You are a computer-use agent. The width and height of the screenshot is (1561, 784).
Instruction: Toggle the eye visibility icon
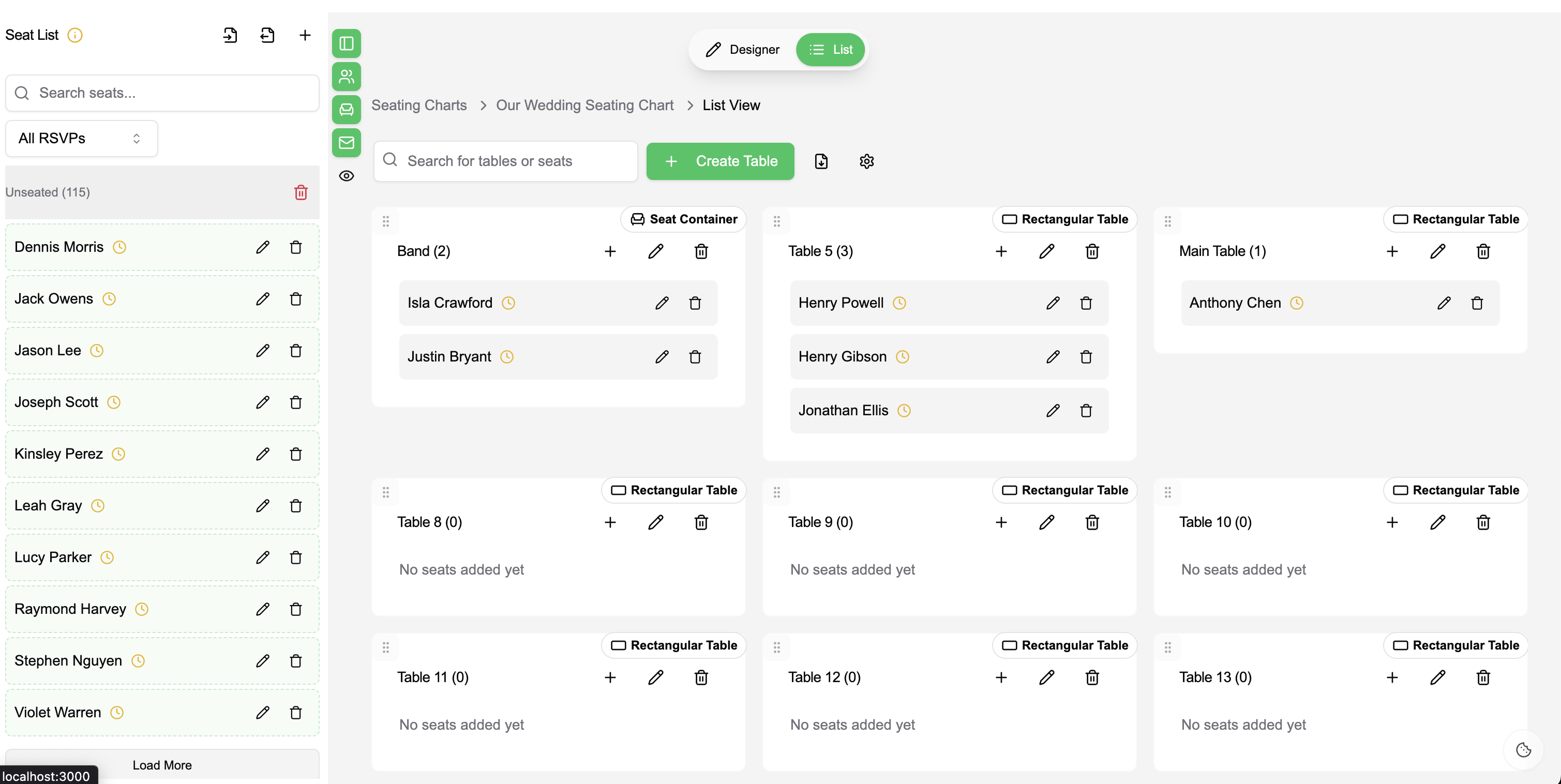coord(347,176)
